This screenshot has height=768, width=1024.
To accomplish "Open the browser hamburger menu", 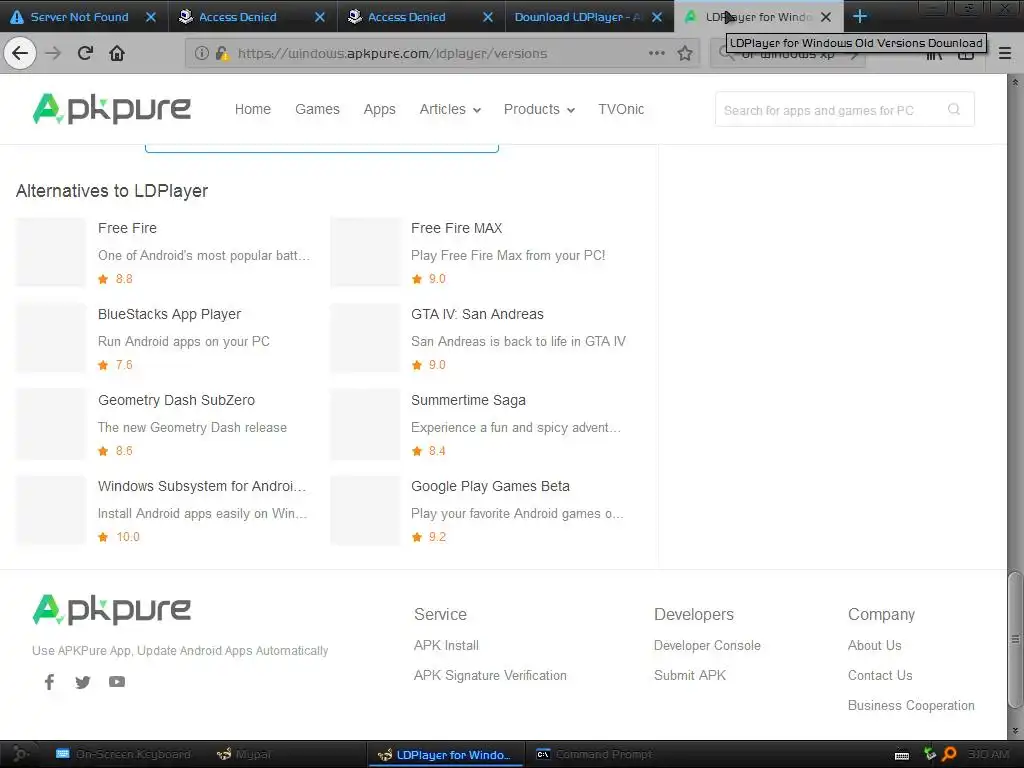I will pyautogui.click(x=1005, y=54).
